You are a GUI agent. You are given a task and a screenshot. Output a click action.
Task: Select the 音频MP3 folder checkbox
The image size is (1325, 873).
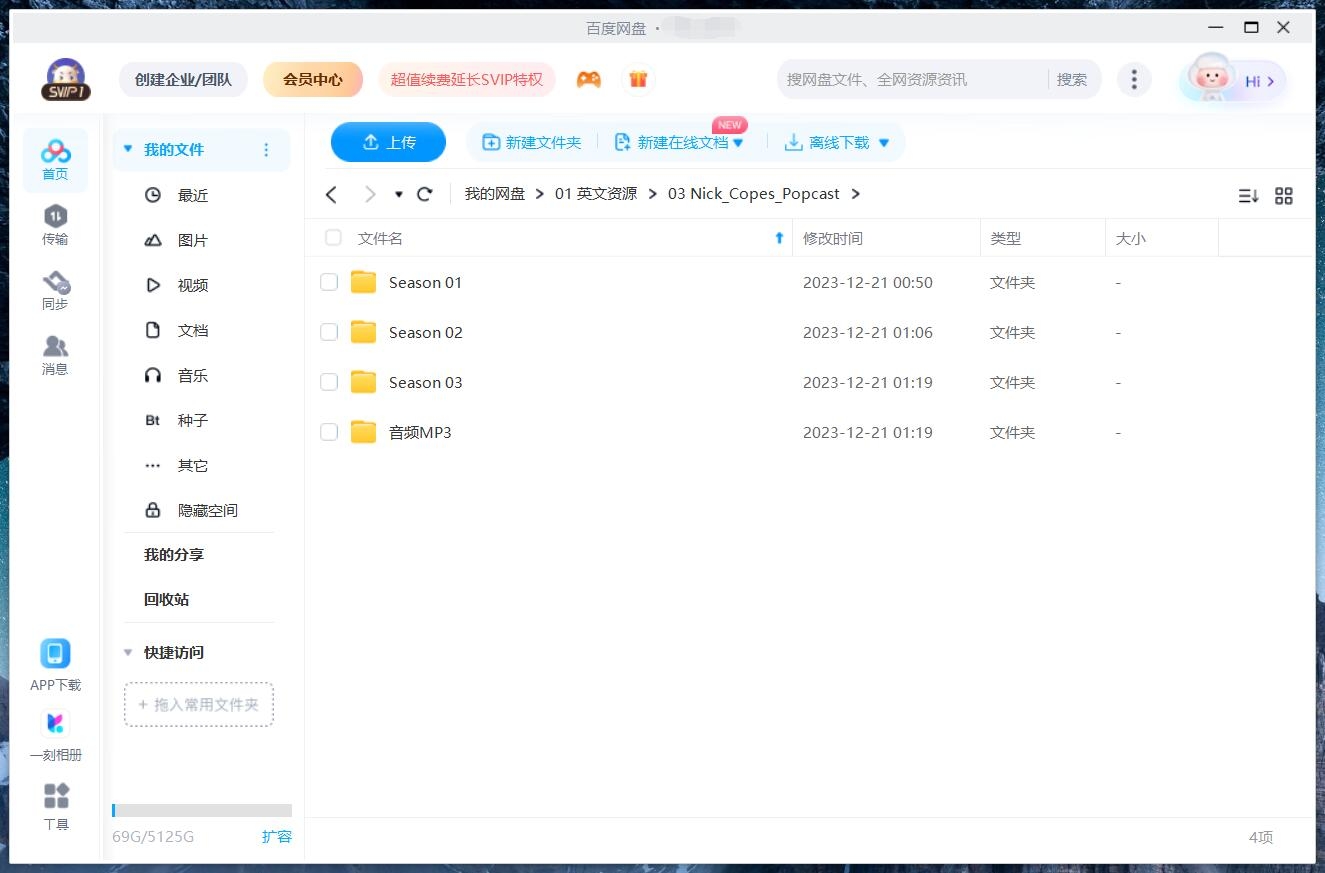[x=329, y=432]
